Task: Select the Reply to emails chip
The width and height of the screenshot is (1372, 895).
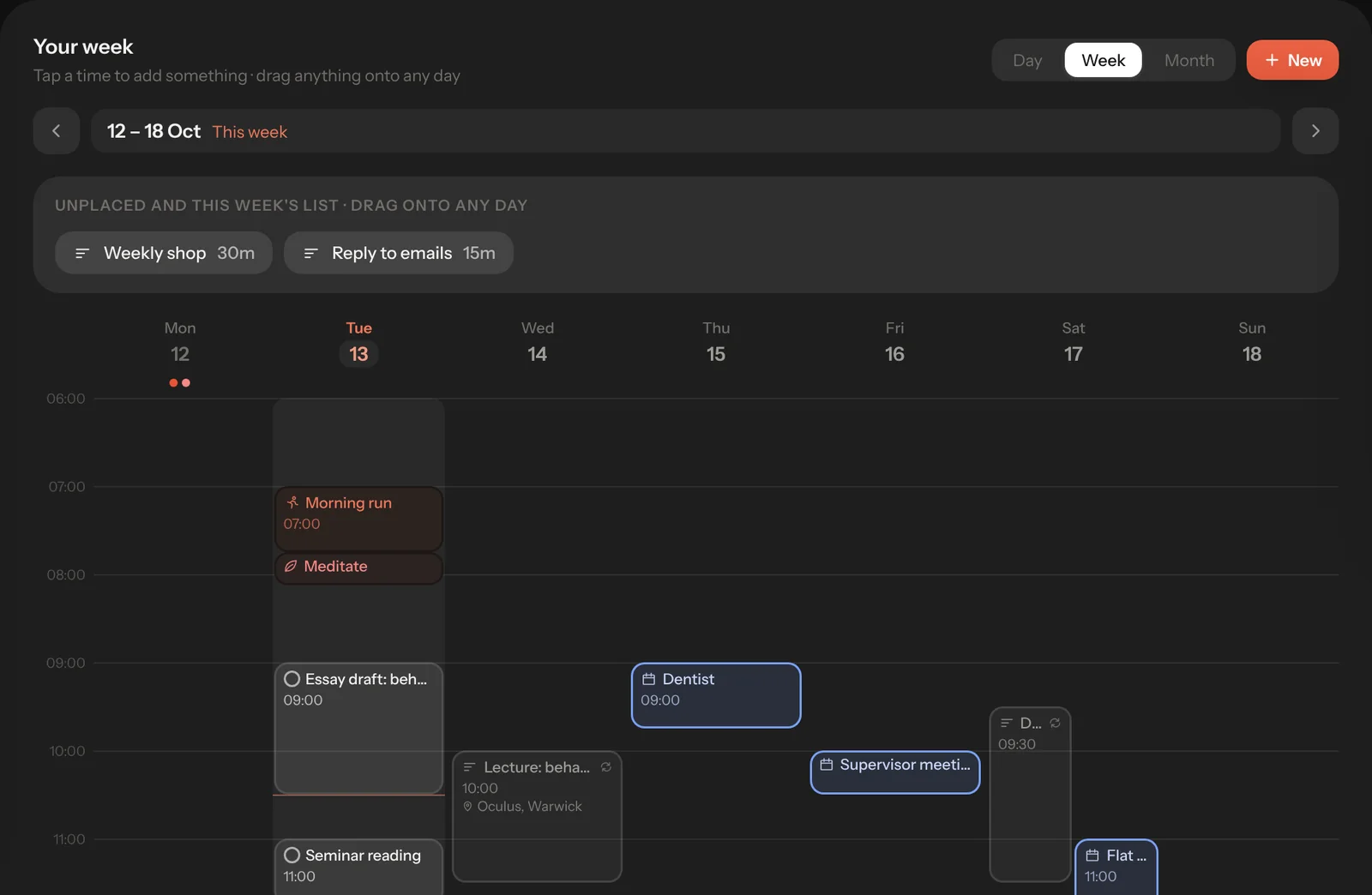Action: click(399, 253)
